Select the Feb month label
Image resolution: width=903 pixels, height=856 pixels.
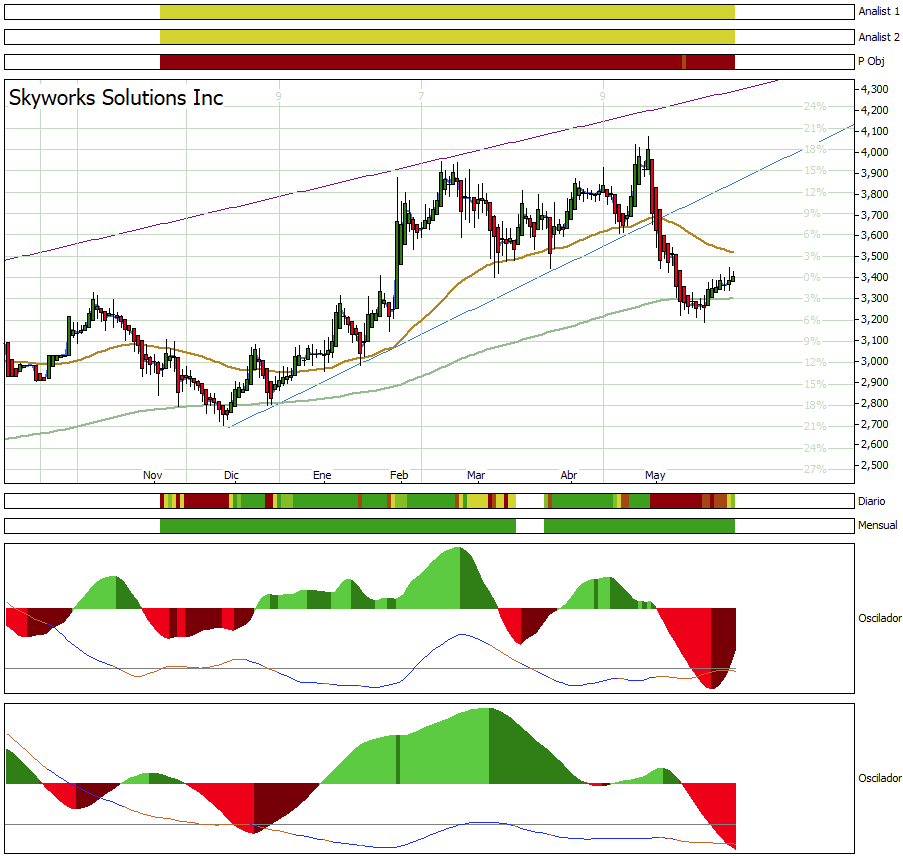[x=399, y=475]
